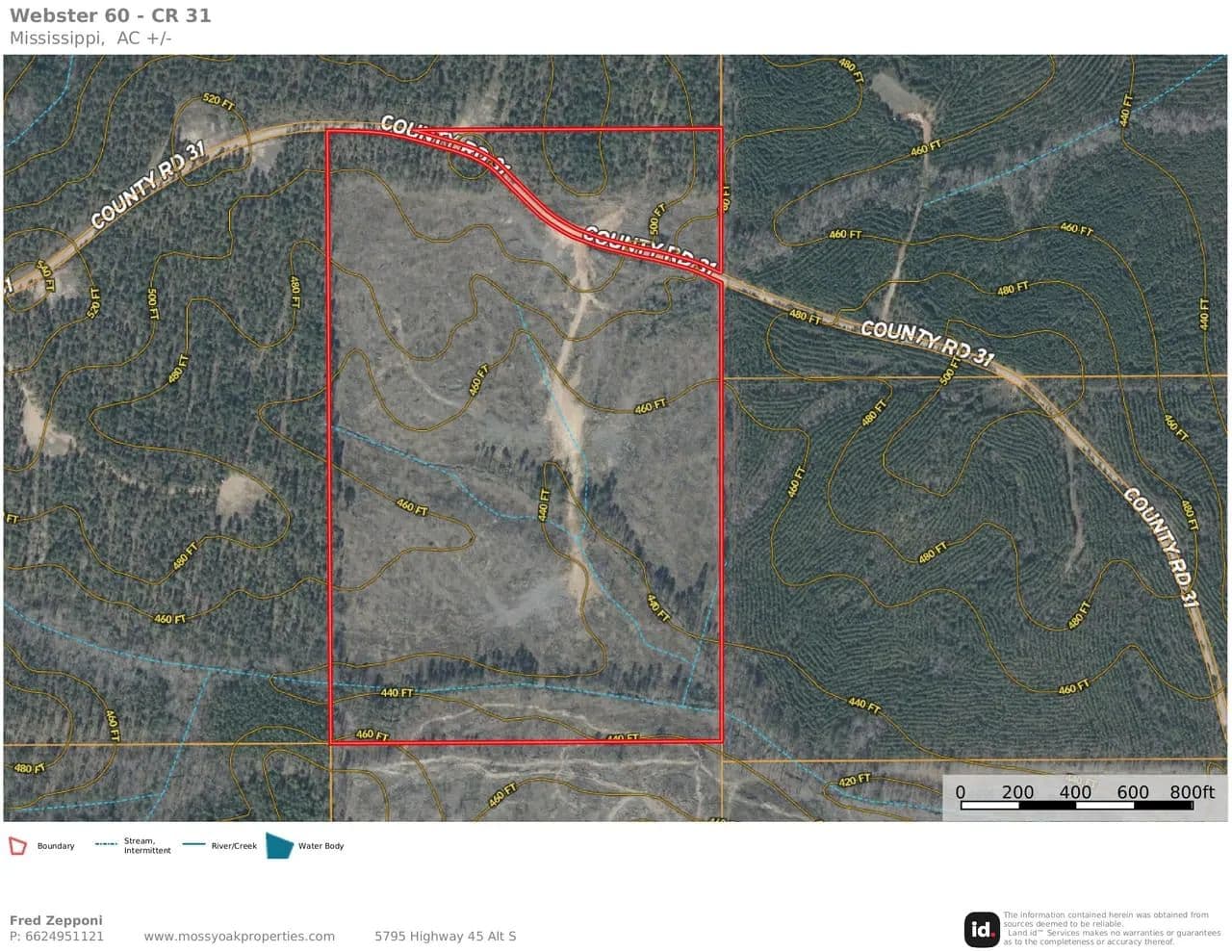Click the red Boundary legend icon

click(x=17, y=846)
